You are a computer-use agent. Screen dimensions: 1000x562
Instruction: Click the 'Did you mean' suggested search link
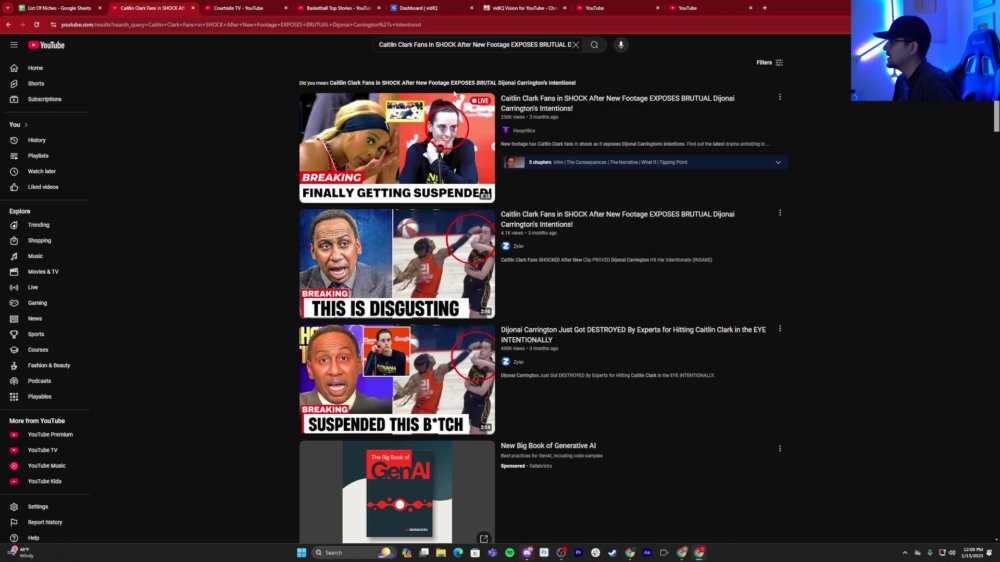pyautogui.click(x=452, y=83)
